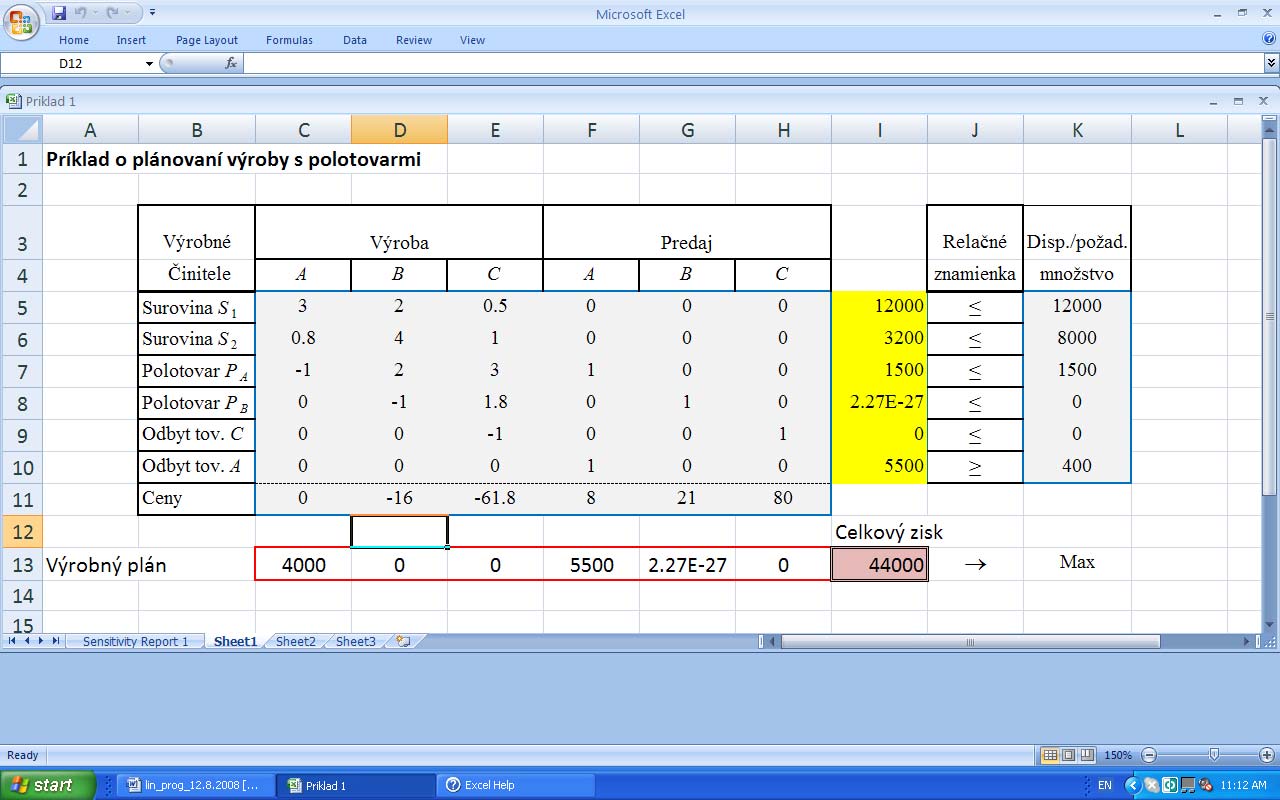Viewport: 1280px width, 800px height.
Task: Select column I header
Action: [x=879, y=130]
